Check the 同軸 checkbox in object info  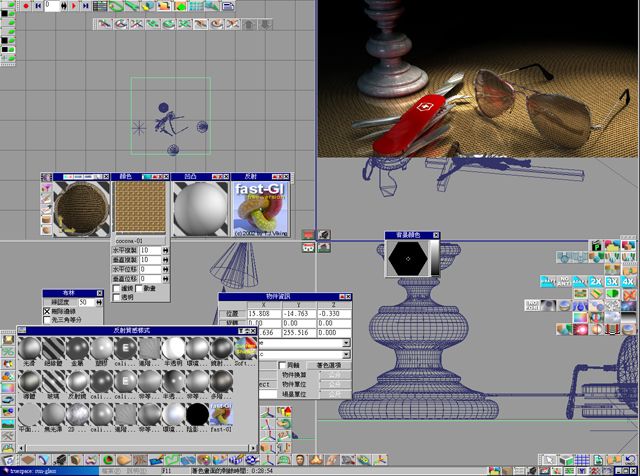pos(283,366)
